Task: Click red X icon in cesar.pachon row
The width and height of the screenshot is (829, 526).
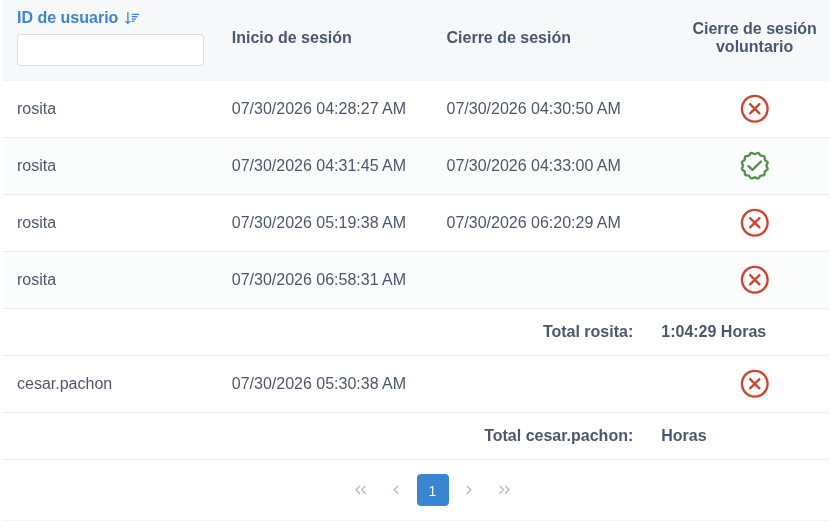Action: click(x=754, y=384)
